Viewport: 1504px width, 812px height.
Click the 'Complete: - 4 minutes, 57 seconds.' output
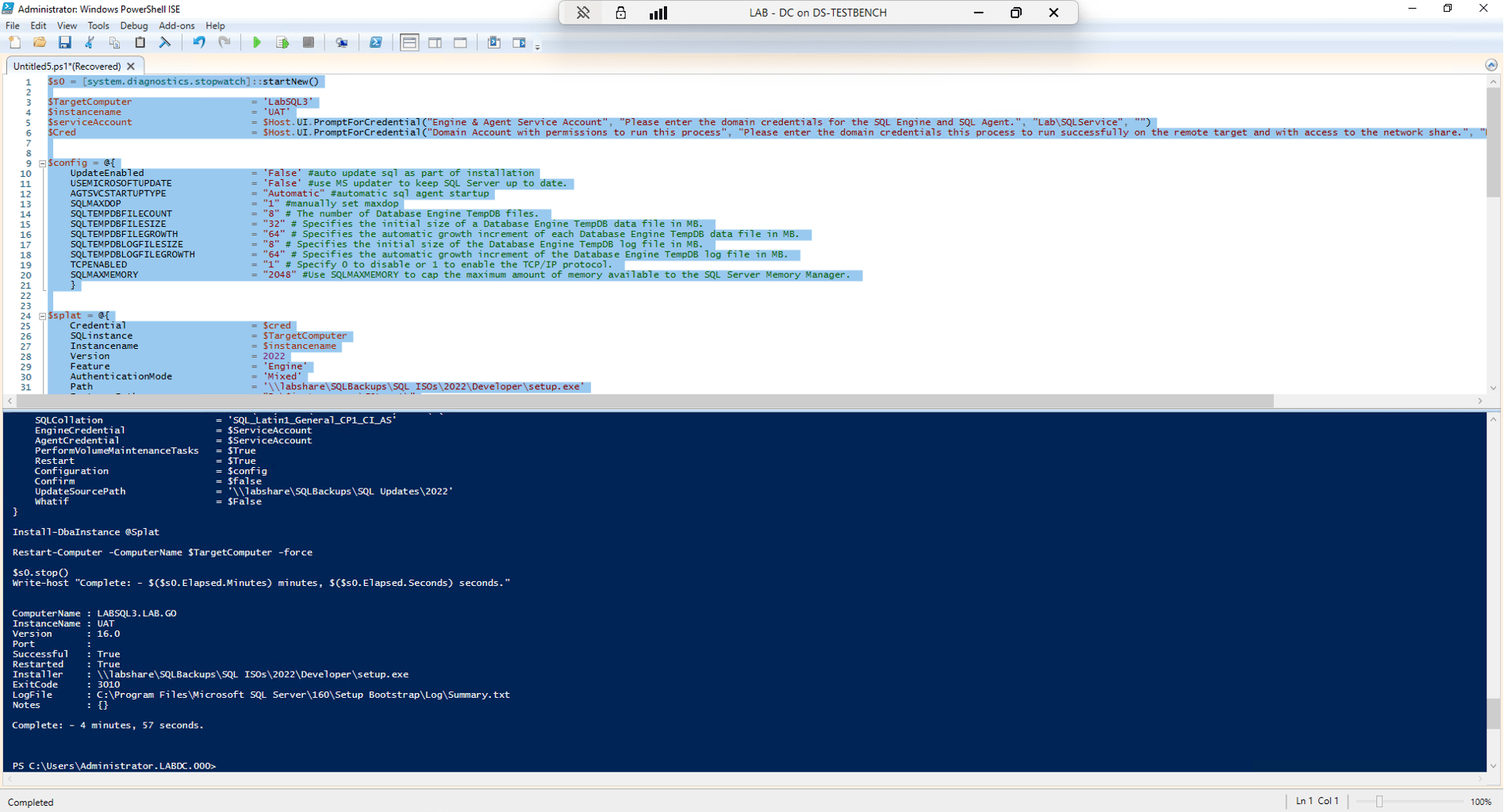click(108, 726)
